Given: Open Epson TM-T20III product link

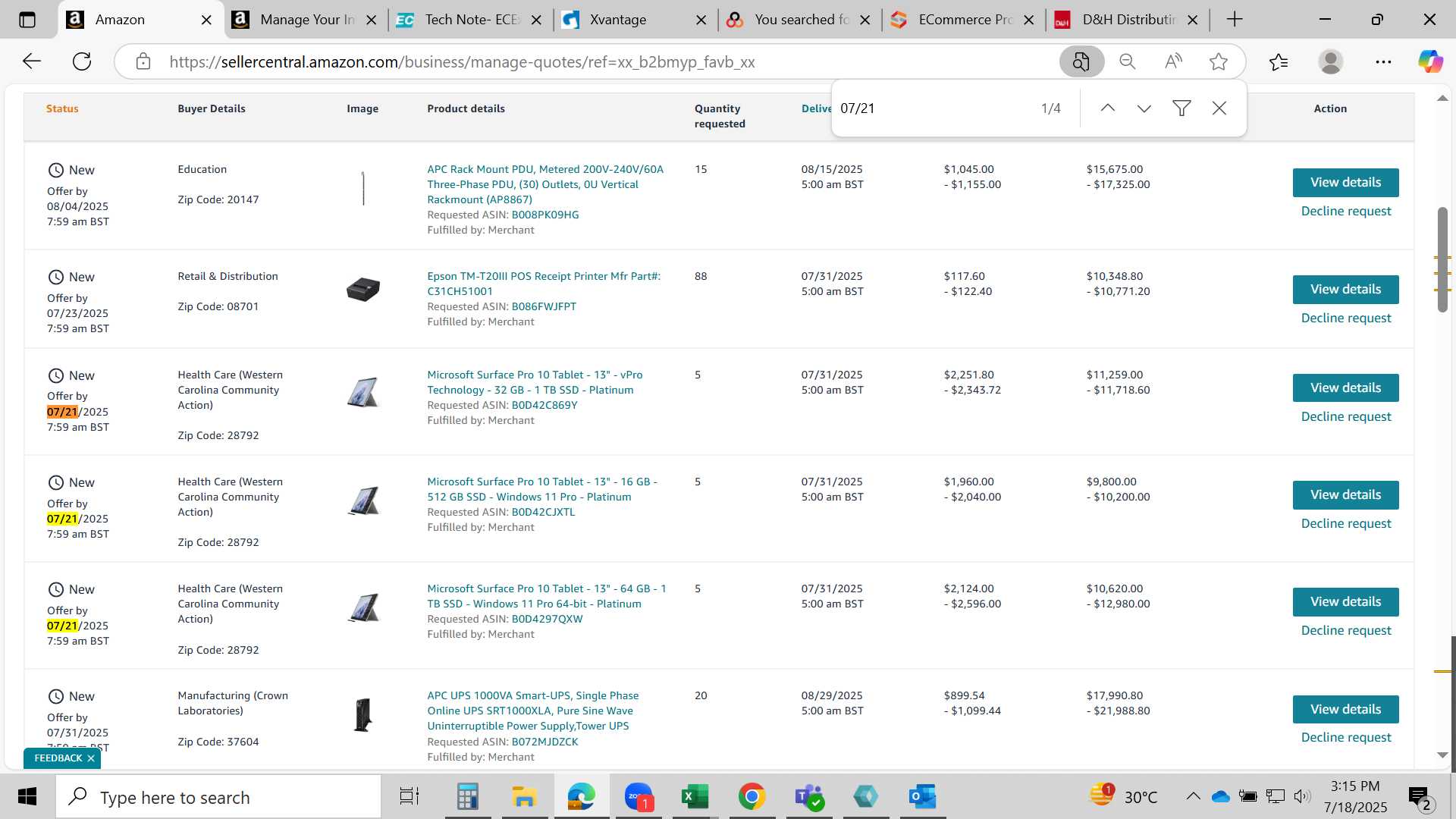Looking at the screenshot, I should [x=544, y=284].
